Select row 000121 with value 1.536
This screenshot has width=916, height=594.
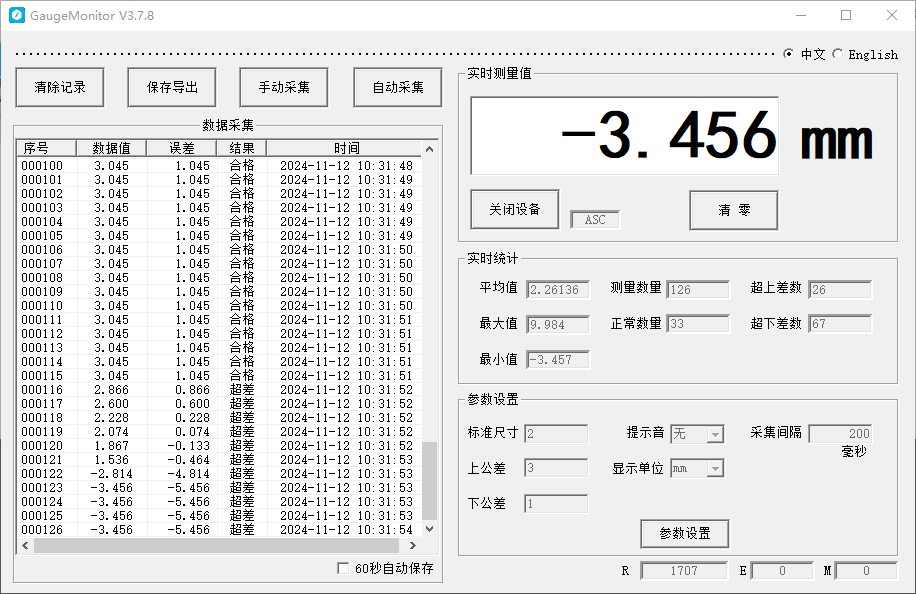tap(217, 460)
